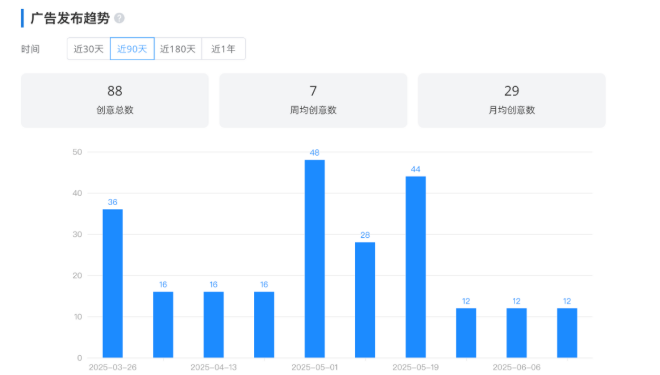Screen dimensions: 660x375
Task: Click the 时间 filter label
Action: click(x=30, y=49)
